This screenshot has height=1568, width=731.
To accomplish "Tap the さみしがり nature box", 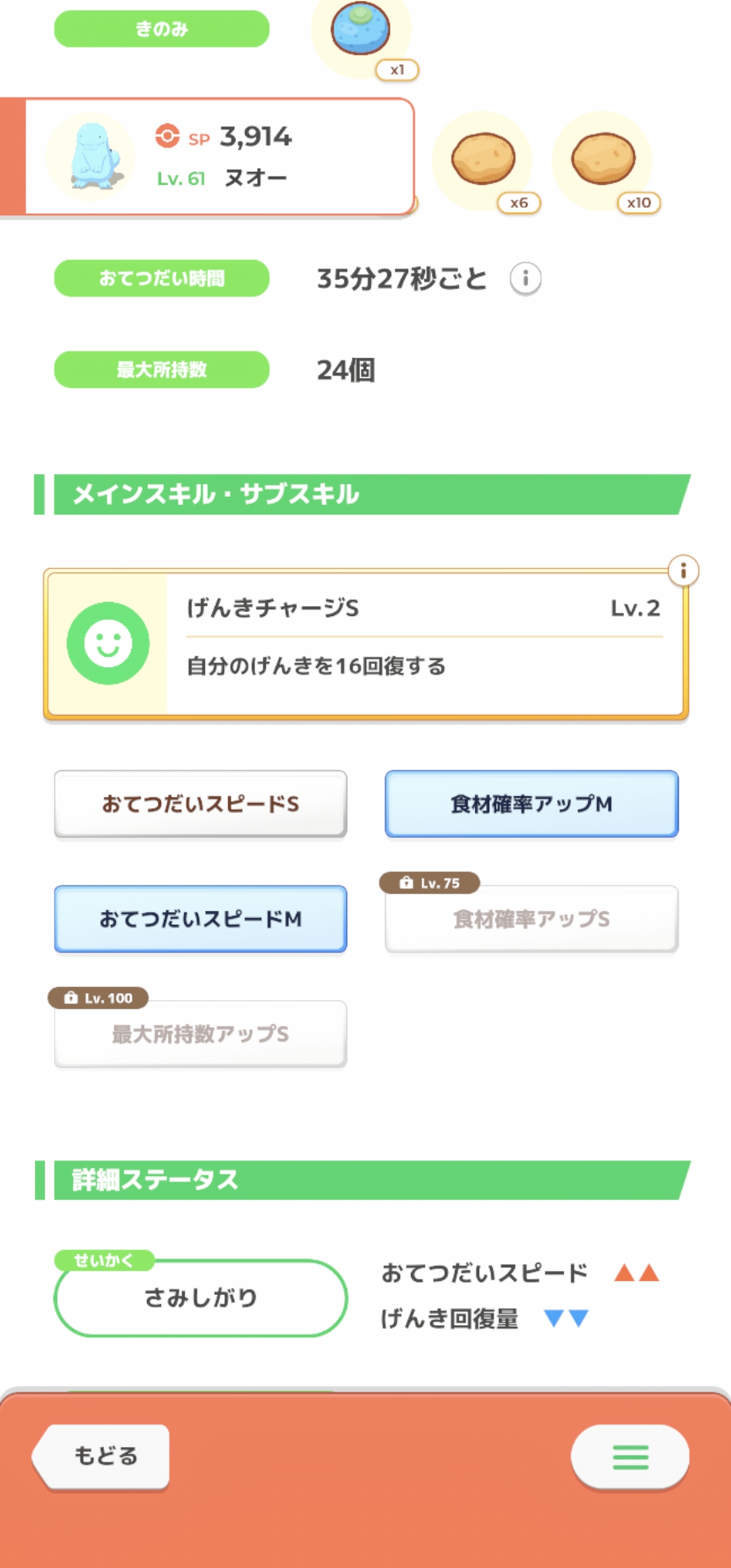I will (x=200, y=1298).
